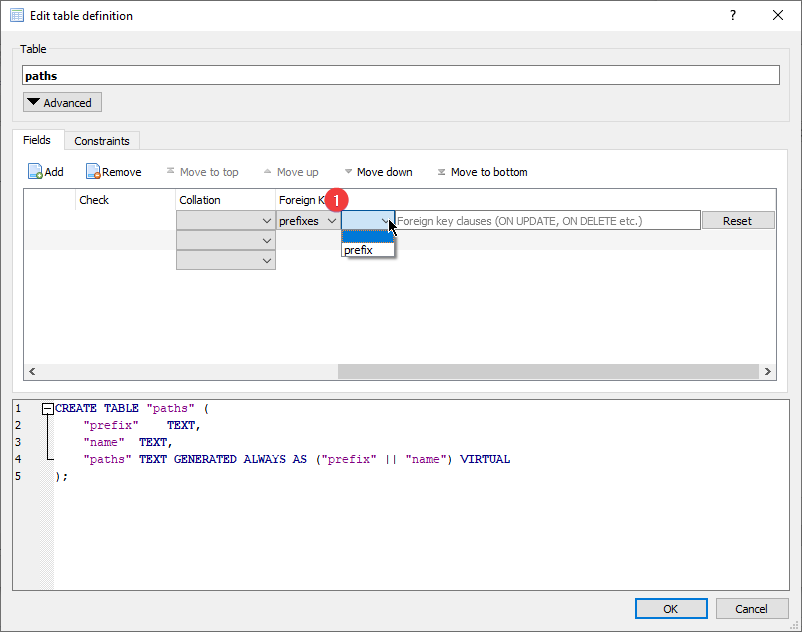Move the field to top
The width and height of the screenshot is (802, 632).
tap(203, 171)
